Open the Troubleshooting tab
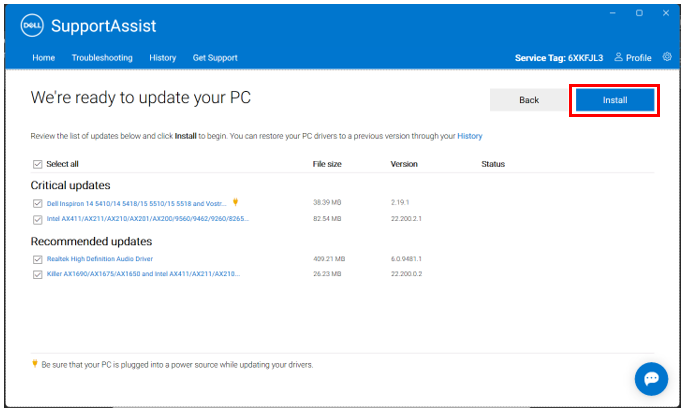 pos(102,58)
